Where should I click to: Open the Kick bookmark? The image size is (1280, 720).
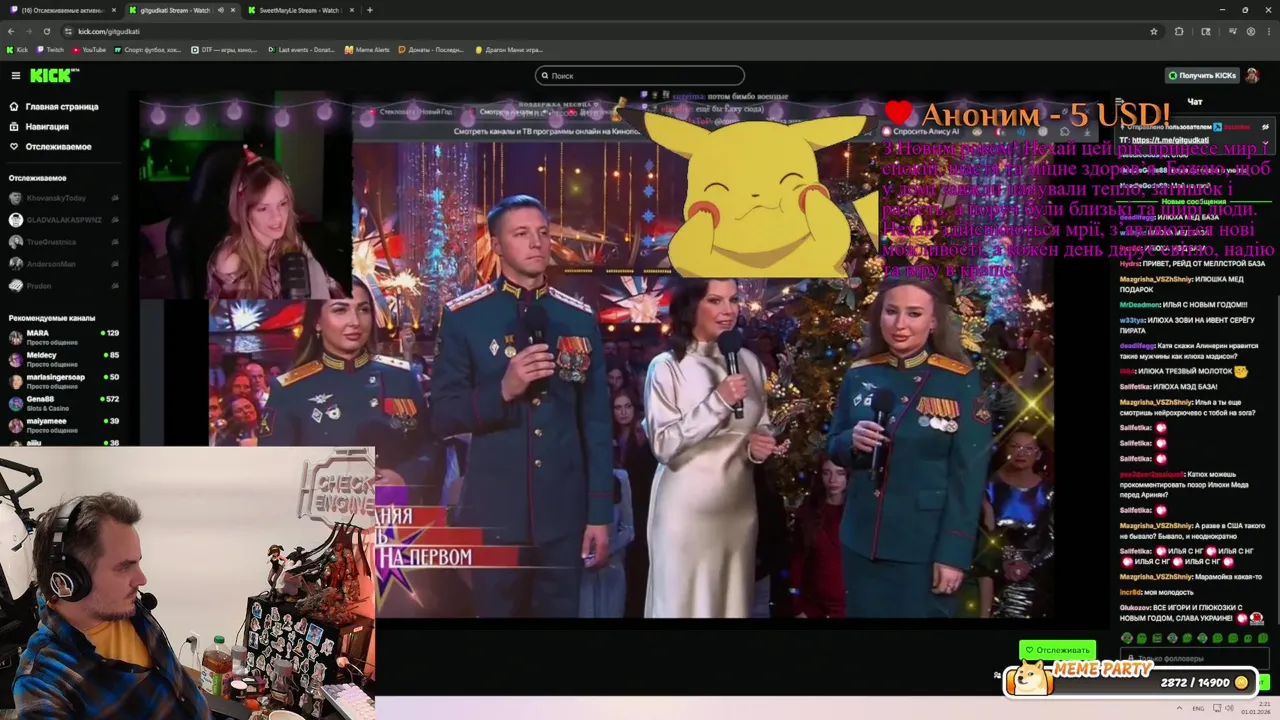coord(17,49)
